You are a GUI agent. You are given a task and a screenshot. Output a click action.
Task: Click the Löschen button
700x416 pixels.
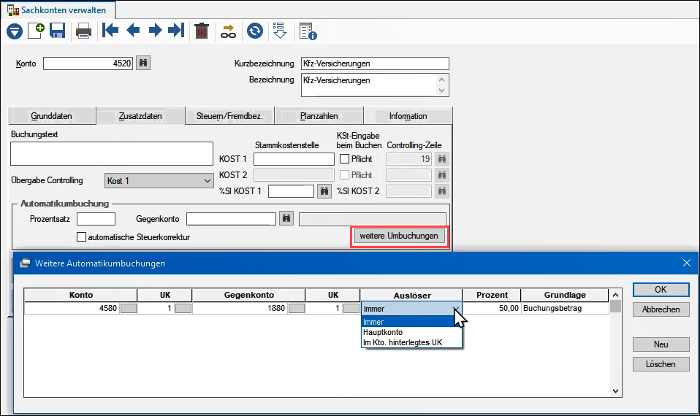pyautogui.click(x=661, y=364)
